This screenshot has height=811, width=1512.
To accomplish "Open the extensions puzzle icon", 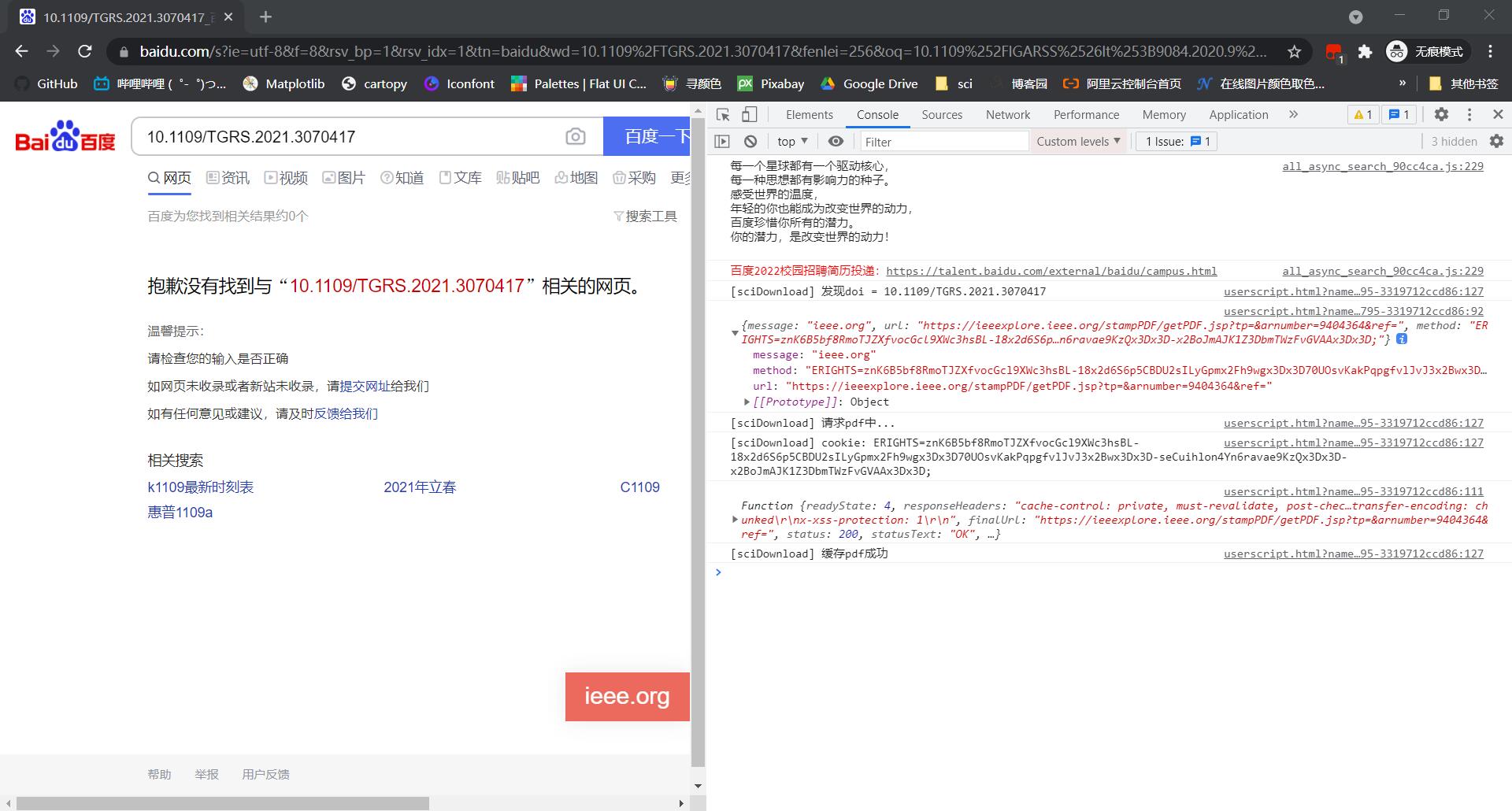I will click(x=1365, y=52).
